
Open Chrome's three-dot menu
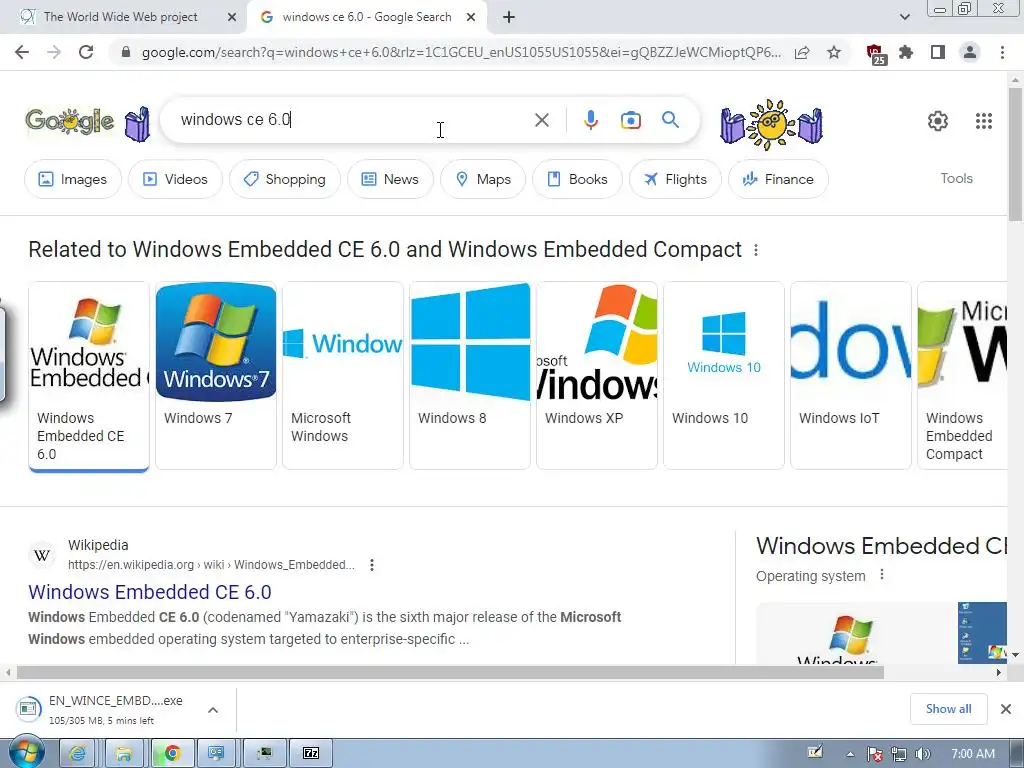tap(1002, 52)
